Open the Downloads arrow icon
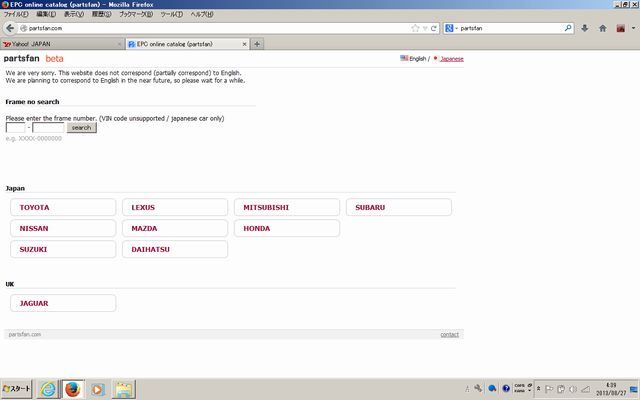640x400 pixels. click(x=584, y=28)
